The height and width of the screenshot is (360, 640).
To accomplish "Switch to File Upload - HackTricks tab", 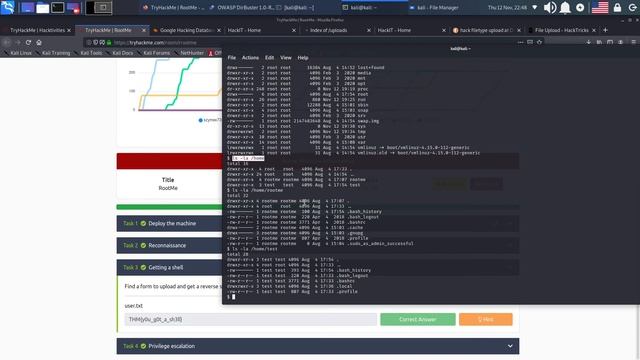I will (562, 30).
